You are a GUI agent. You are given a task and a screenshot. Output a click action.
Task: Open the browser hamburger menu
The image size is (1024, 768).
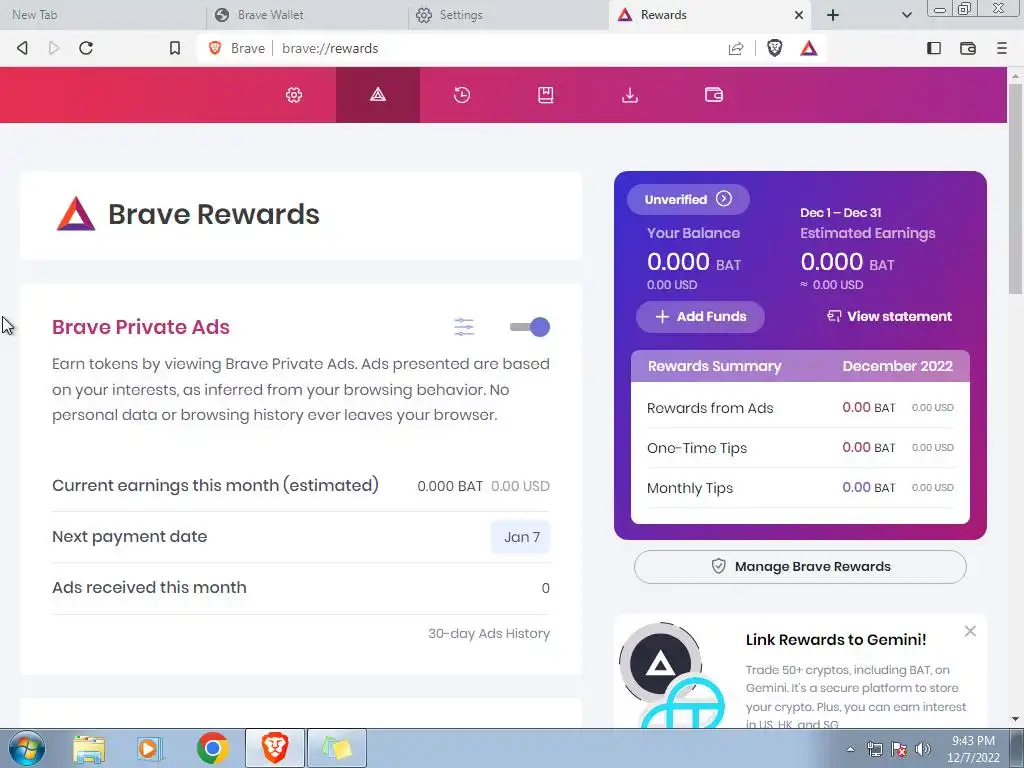pyautogui.click(x=1002, y=48)
